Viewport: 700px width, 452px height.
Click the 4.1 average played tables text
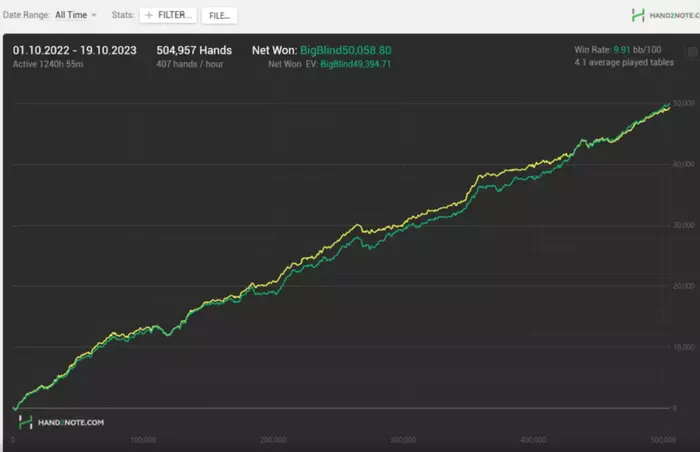point(624,63)
